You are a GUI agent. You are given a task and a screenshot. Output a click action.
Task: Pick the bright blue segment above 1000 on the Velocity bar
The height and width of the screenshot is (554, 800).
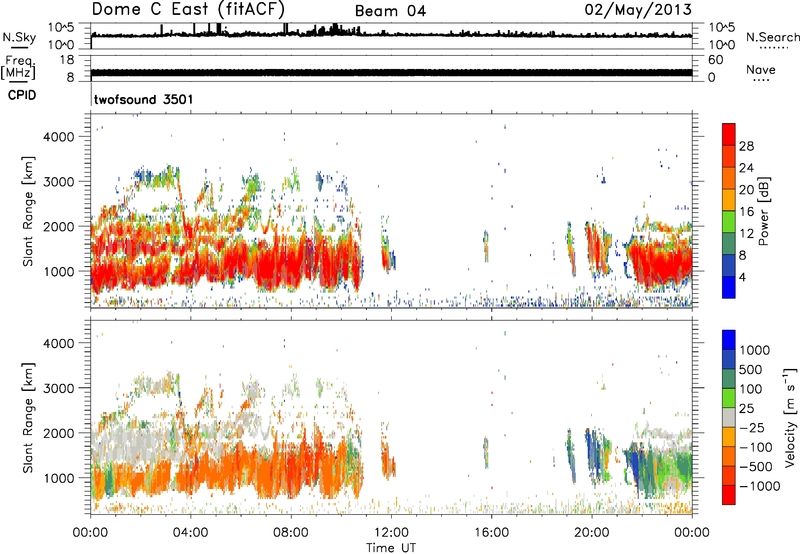pyautogui.click(x=729, y=340)
